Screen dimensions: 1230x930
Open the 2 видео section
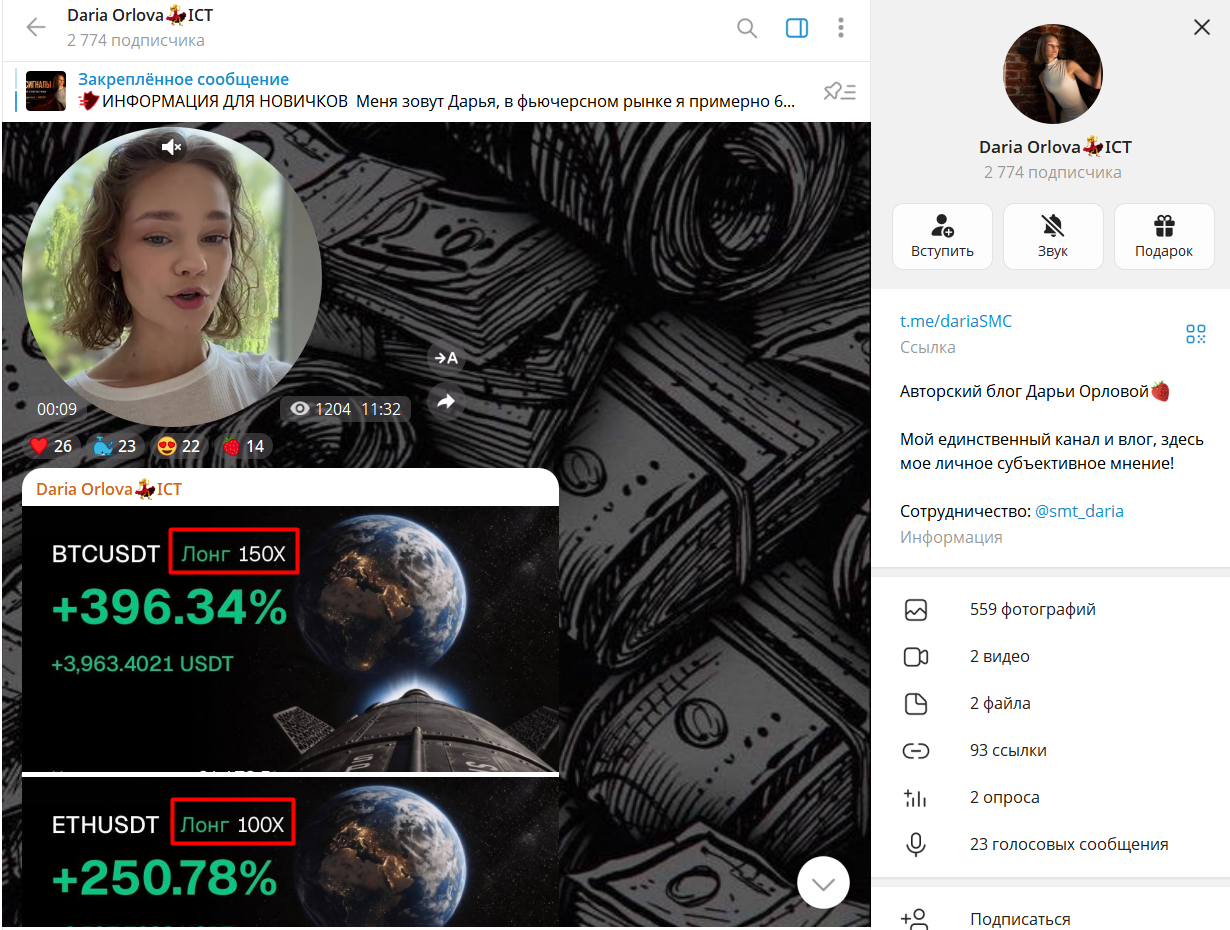[x=1051, y=656]
